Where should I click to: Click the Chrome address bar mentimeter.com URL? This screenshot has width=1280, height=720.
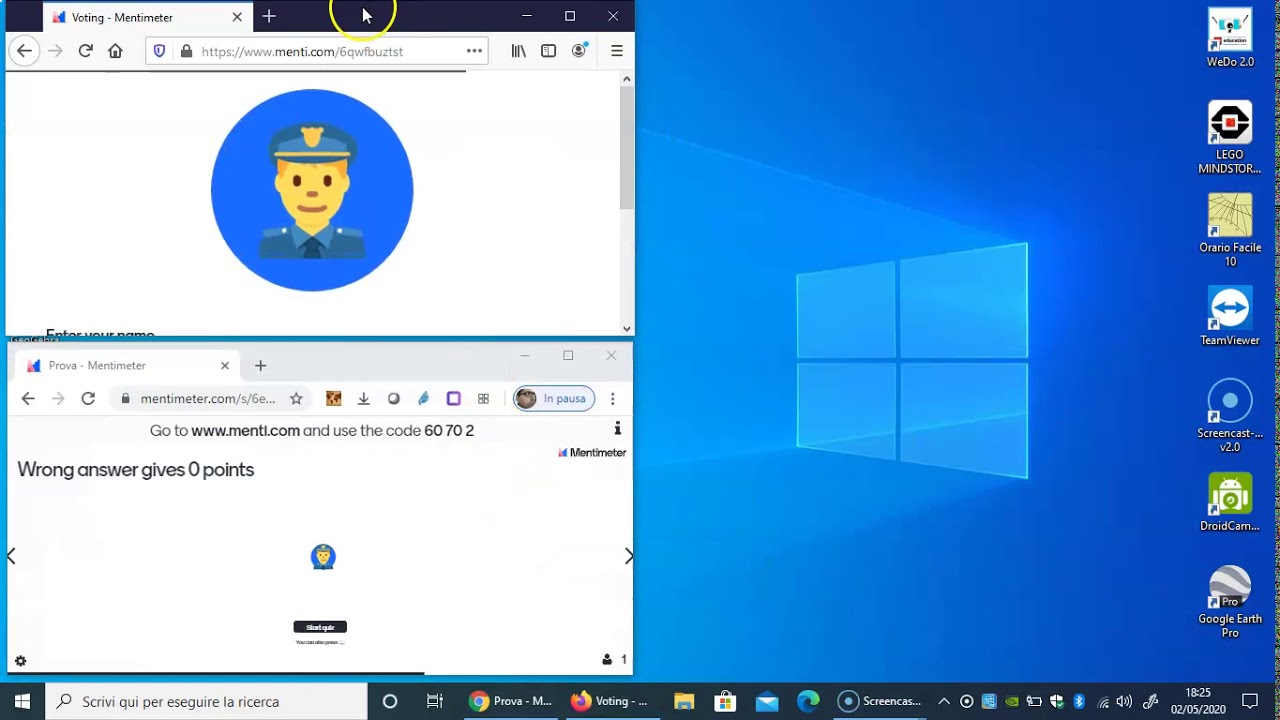208,398
